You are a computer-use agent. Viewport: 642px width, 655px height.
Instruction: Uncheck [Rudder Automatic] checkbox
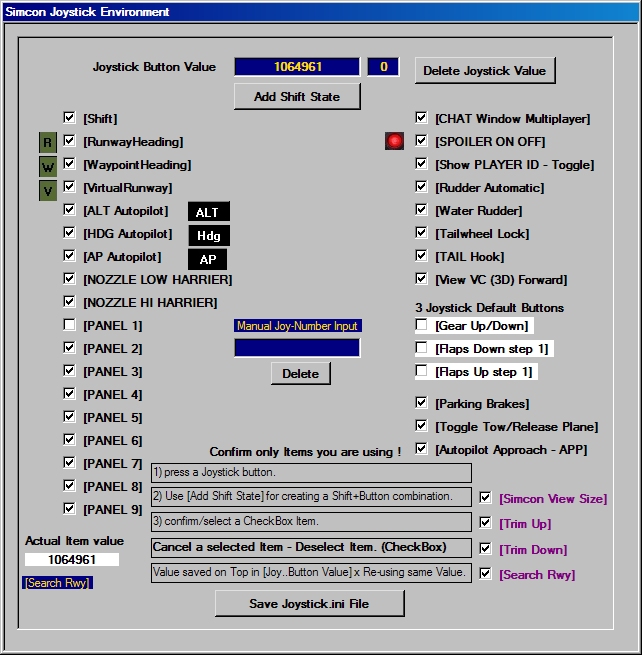[421, 187]
